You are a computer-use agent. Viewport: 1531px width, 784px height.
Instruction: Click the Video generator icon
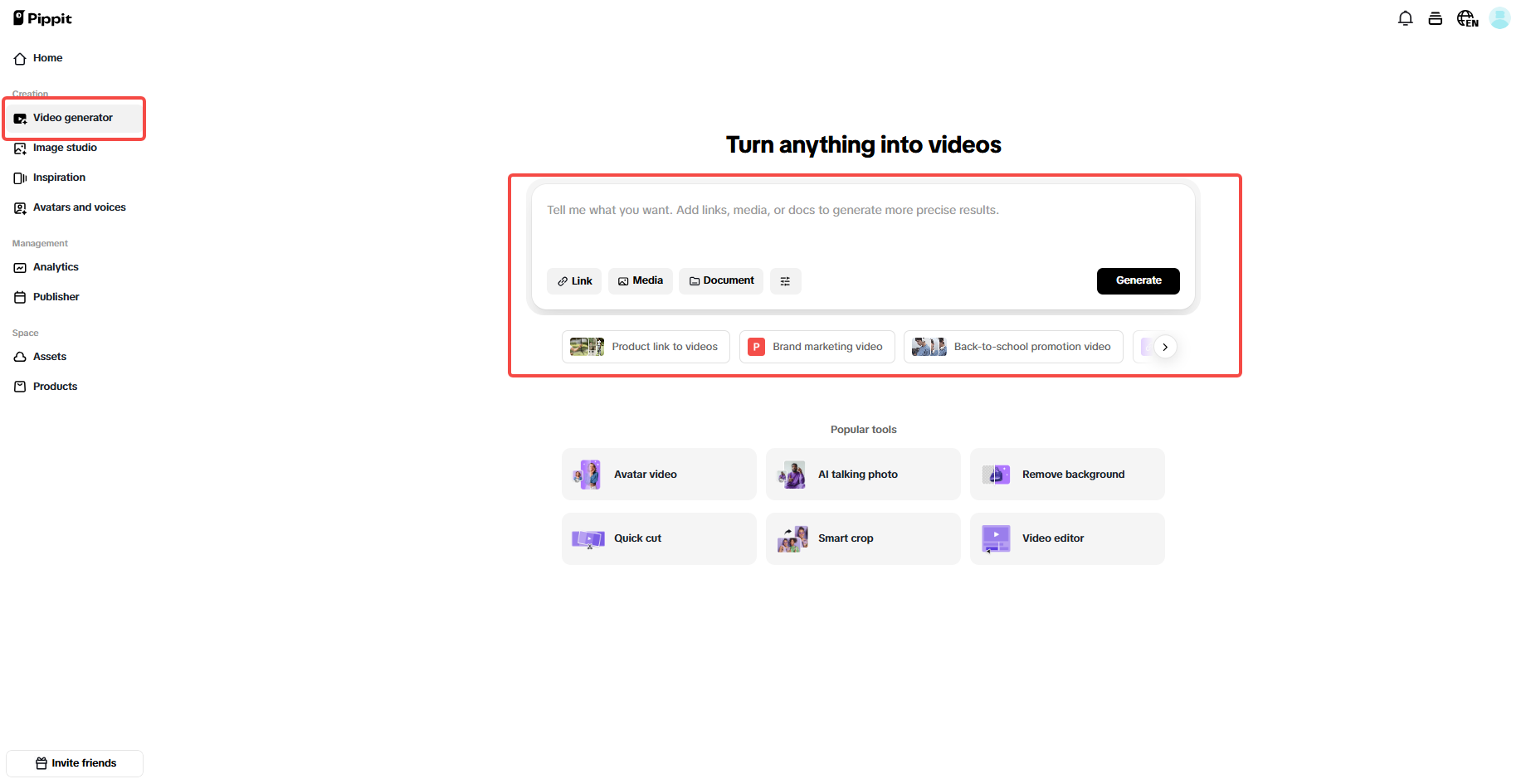click(x=20, y=119)
